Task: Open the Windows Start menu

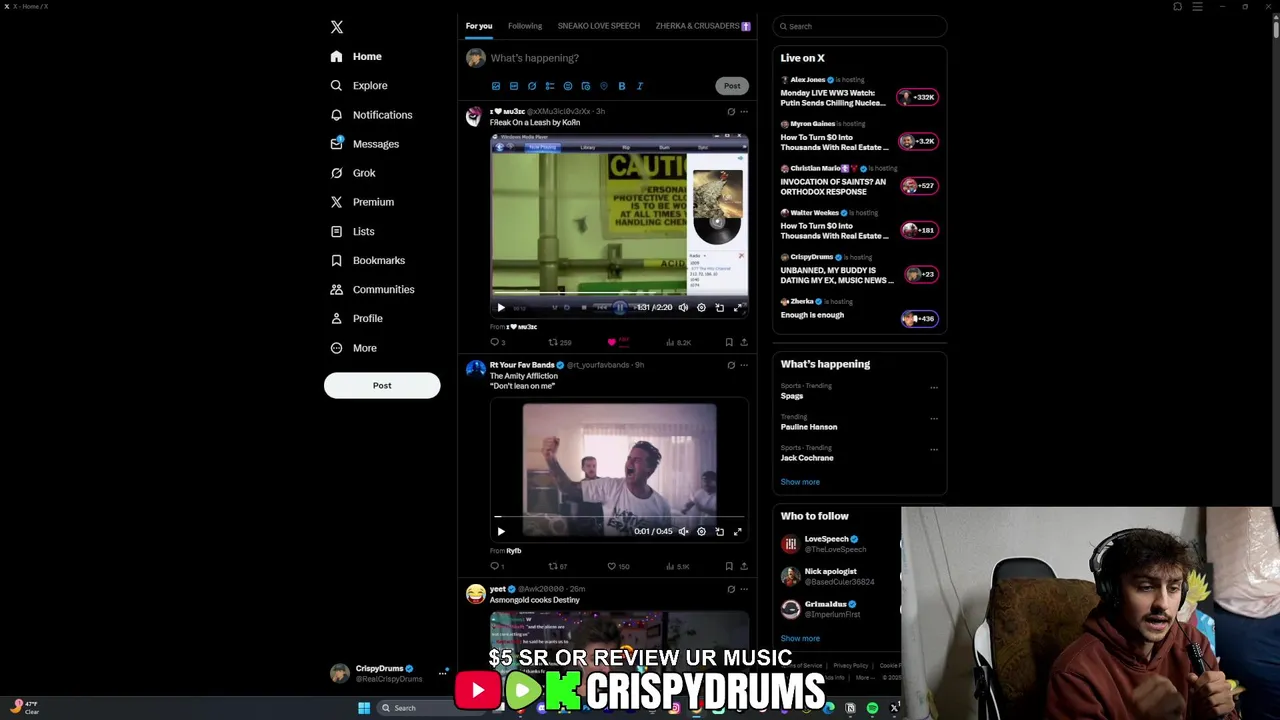Action: [364, 708]
